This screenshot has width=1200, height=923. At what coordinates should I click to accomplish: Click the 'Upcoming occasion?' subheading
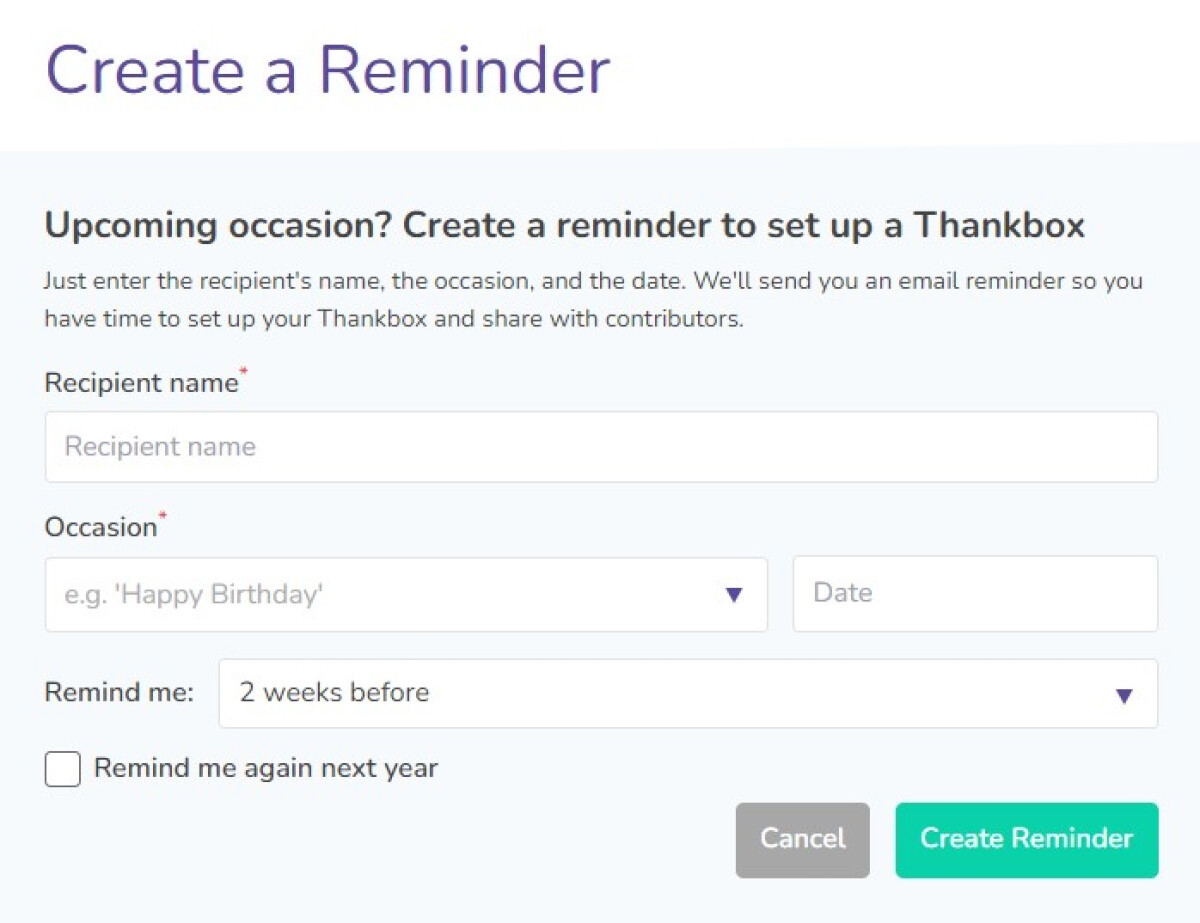[564, 226]
